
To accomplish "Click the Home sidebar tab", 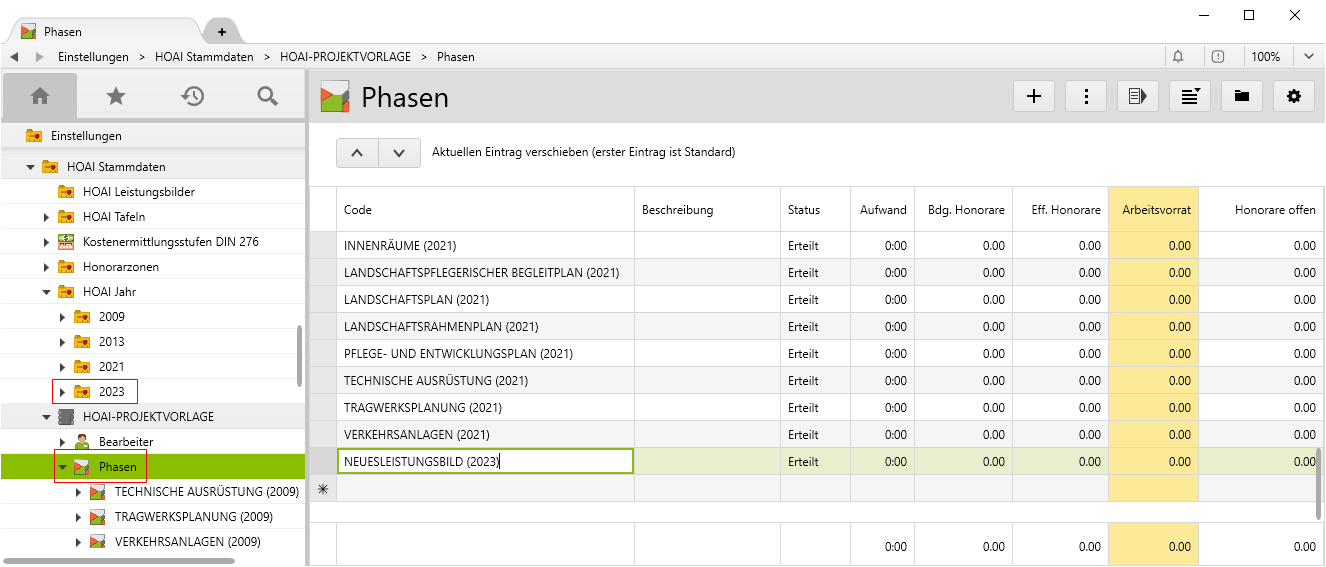I will tap(40, 96).
